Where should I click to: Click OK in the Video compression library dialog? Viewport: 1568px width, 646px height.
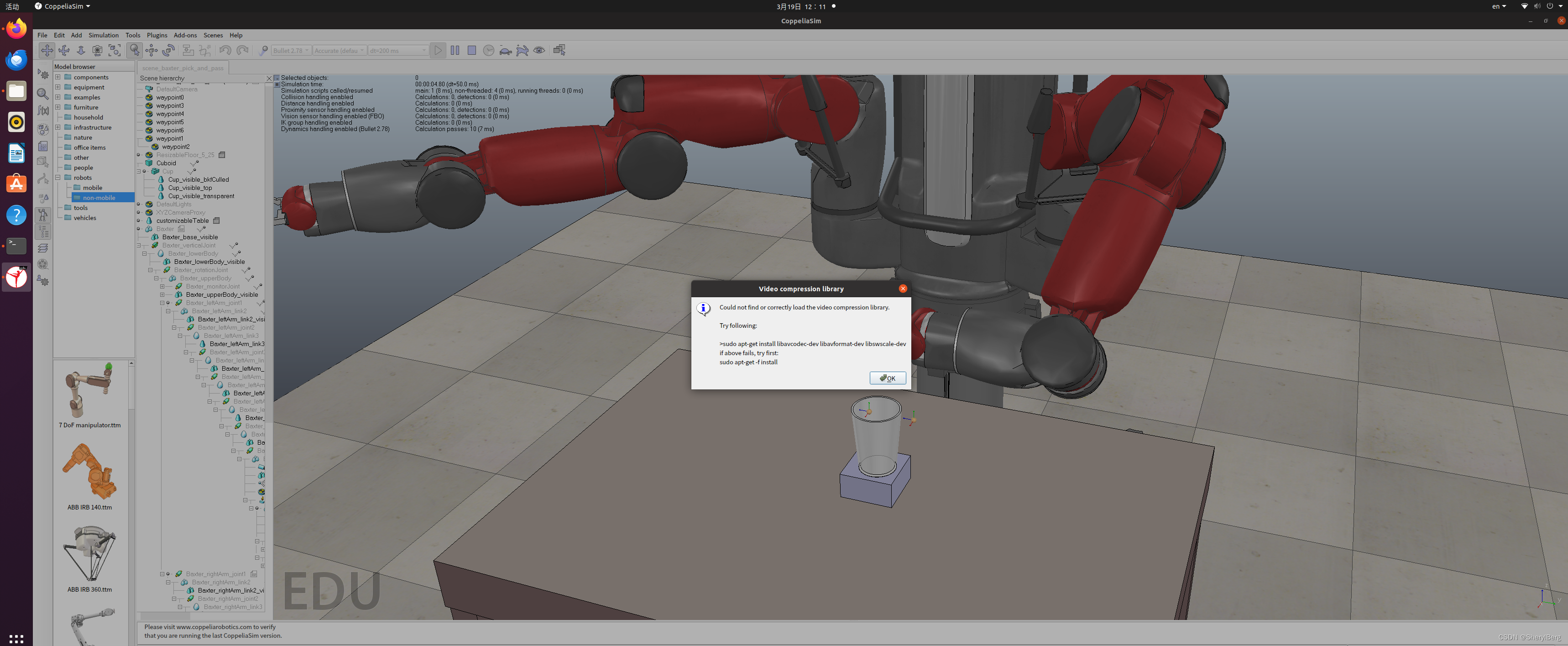pos(888,378)
